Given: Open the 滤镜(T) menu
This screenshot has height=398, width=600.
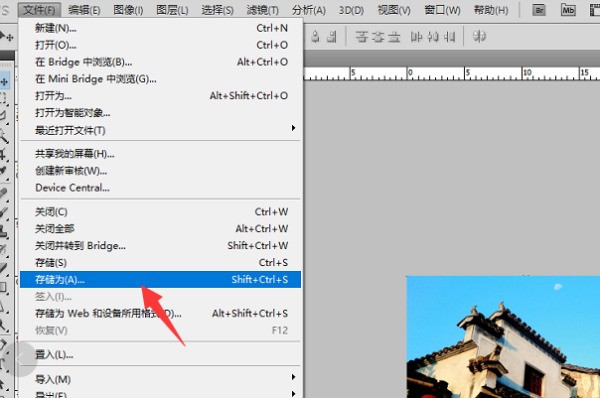Looking at the screenshot, I should [x=262, y=10].
